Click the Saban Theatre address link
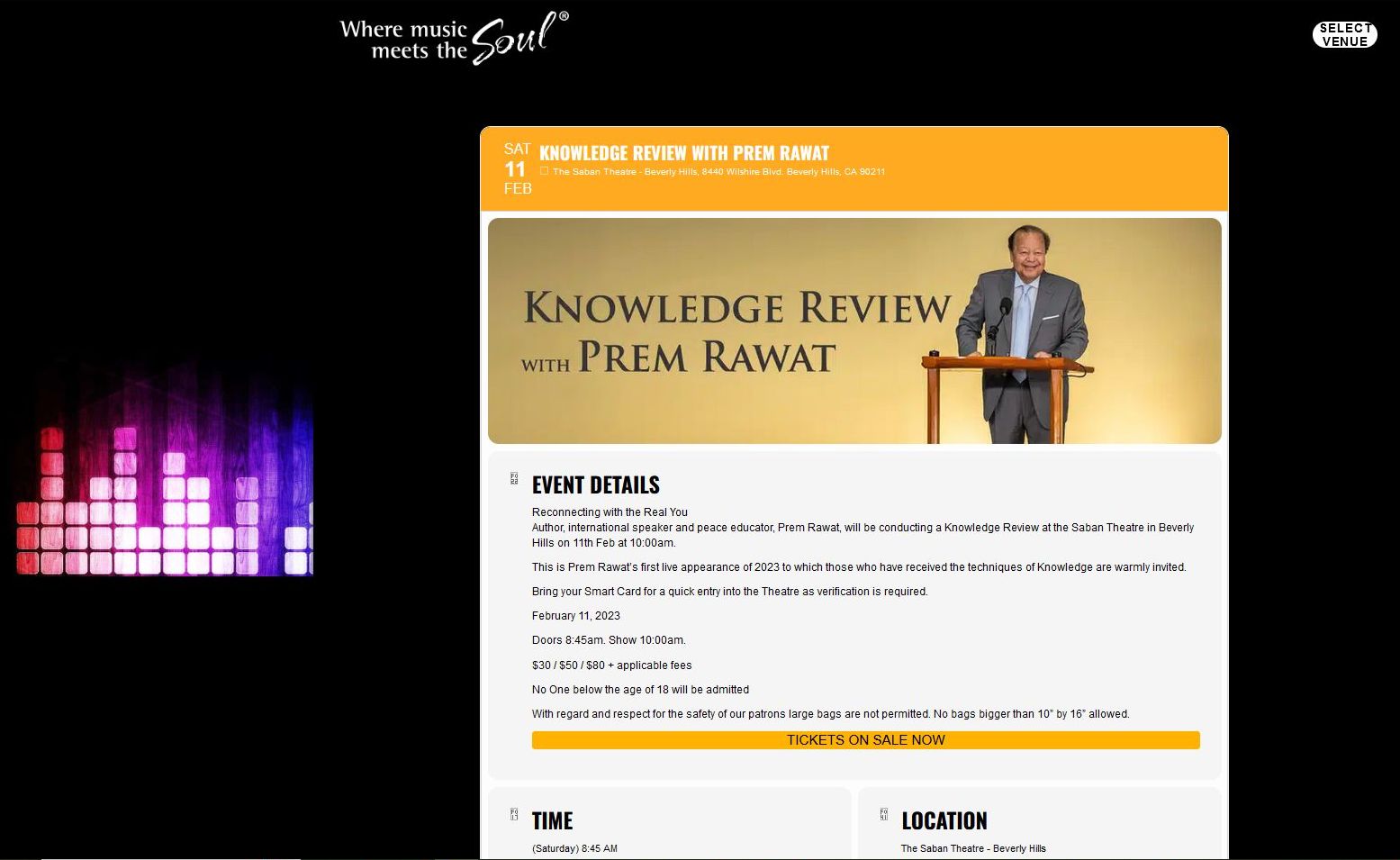Screen dimensions: 1400x860 click(x=718, y=170)
